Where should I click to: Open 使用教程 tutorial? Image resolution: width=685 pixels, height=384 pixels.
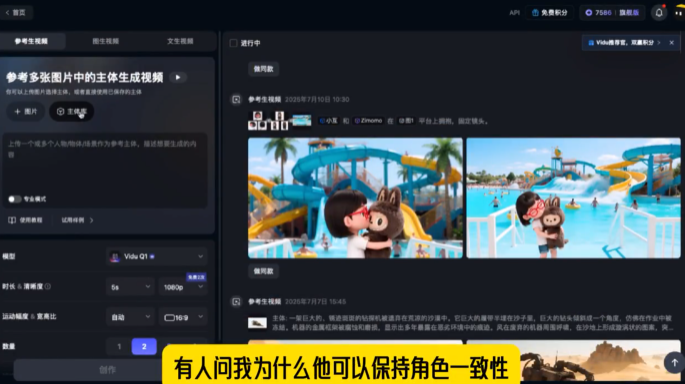[26, 220]
